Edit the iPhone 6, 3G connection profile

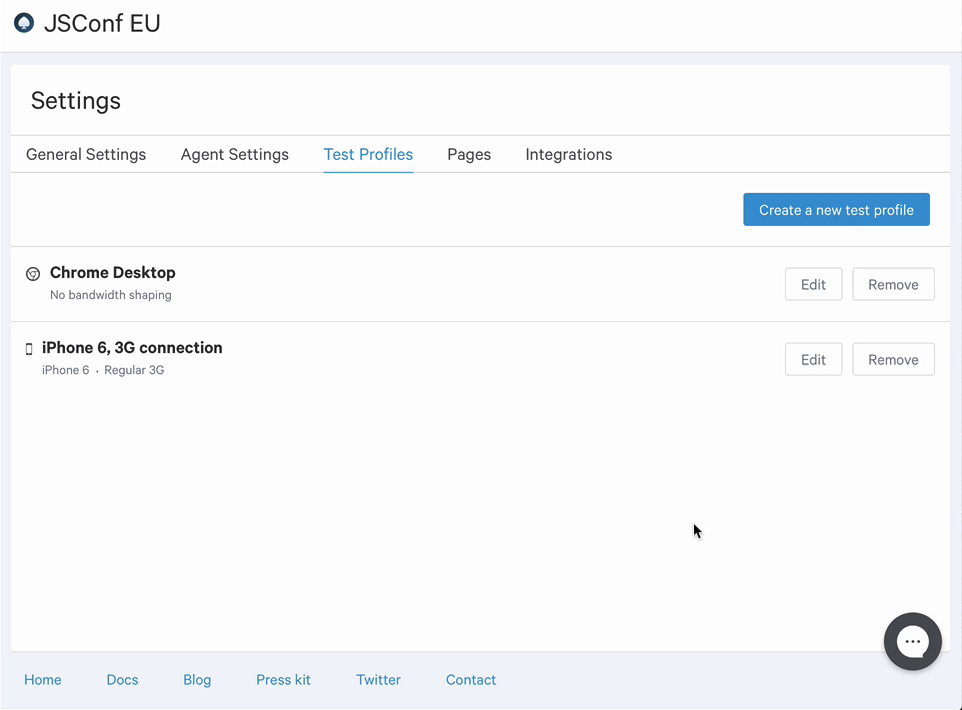tap(813, 359)
